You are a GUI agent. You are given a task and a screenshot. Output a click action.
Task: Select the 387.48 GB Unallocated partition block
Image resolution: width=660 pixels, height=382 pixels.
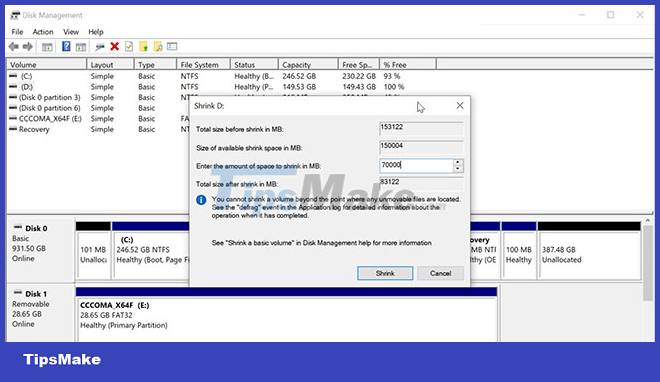[x=589, y=251]
